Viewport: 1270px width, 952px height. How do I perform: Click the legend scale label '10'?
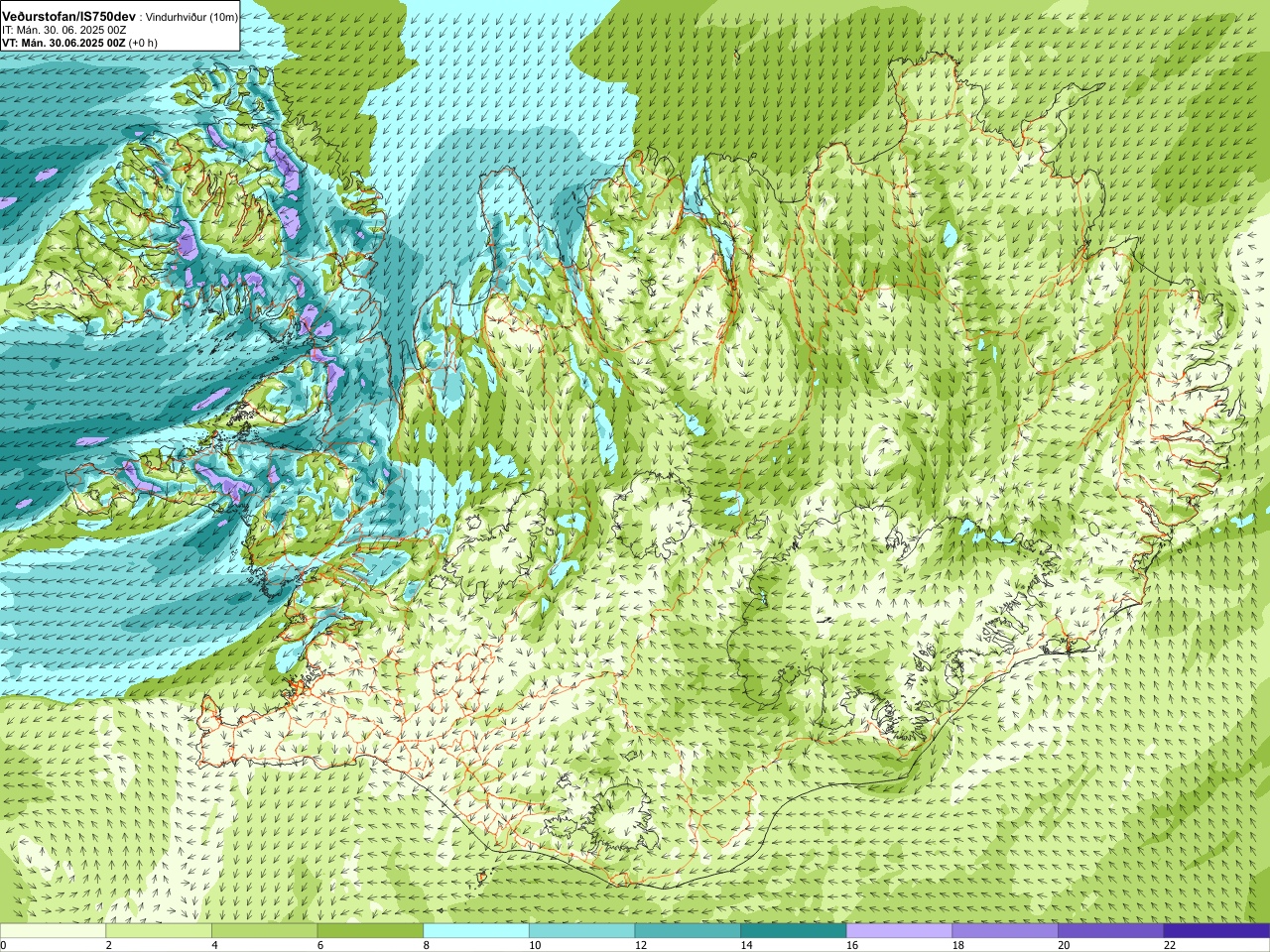tap(535, 945)
